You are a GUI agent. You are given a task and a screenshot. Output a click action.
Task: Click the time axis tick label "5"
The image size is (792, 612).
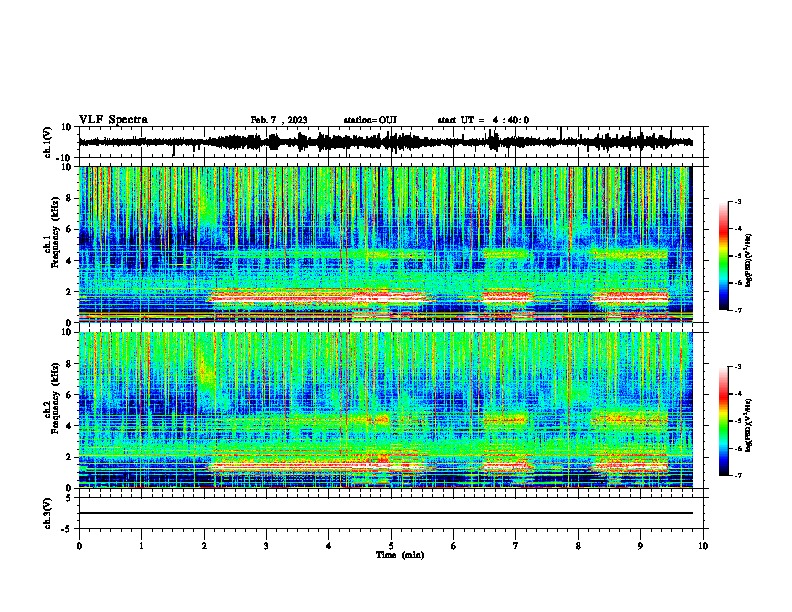pos(391,546)
